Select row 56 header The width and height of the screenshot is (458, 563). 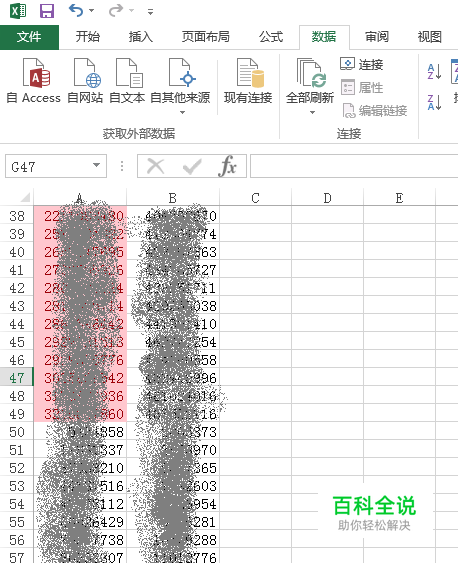tap(17, 540)
